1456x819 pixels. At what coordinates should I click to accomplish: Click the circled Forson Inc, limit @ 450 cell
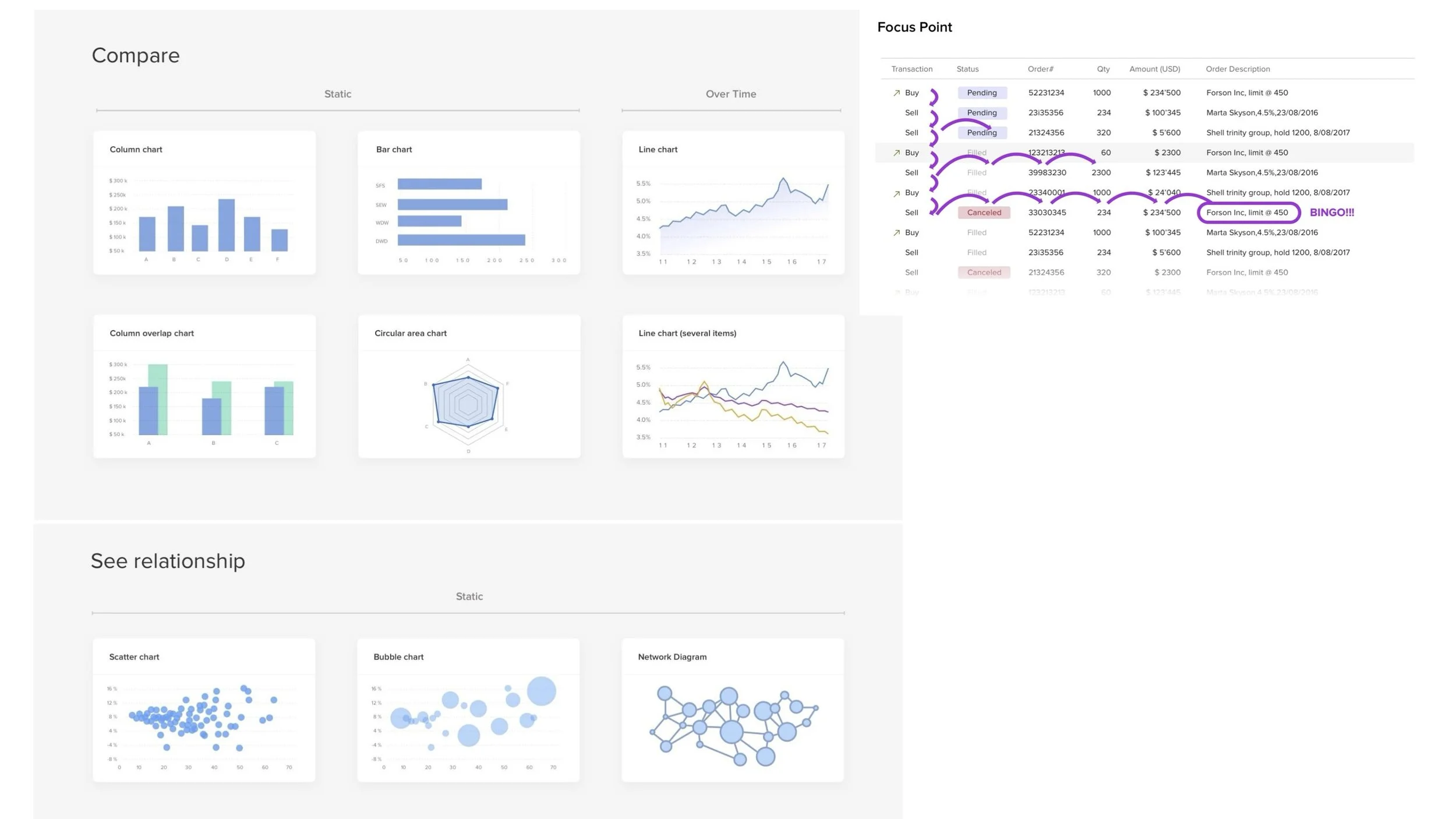[x=1247, y=213]
